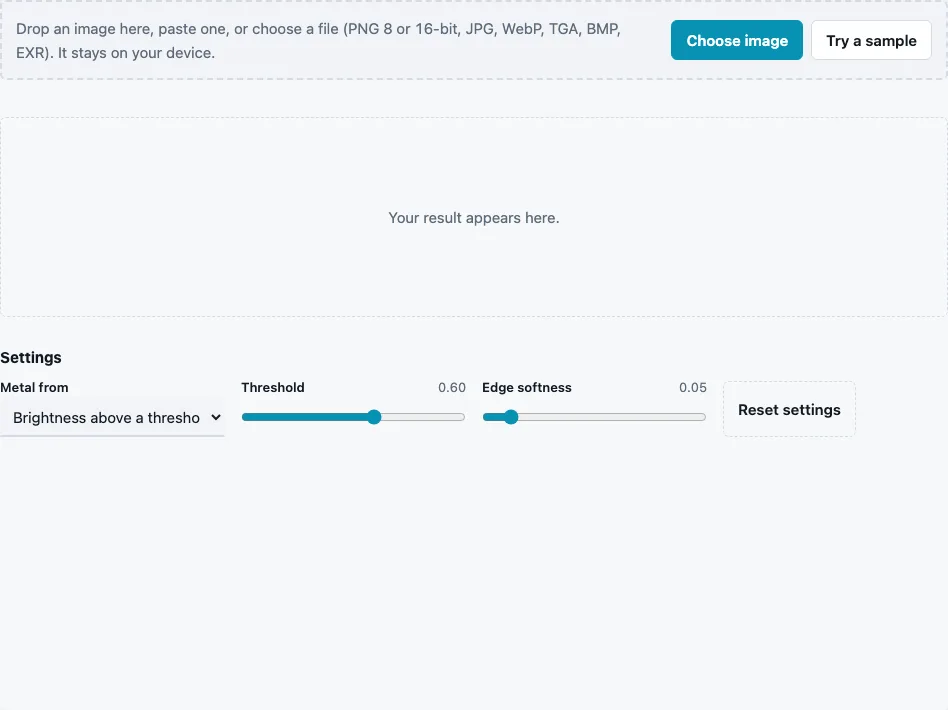948x710 pixels.
Task: Adjust the Threshold slider
Action: click(x=353, y=417)
